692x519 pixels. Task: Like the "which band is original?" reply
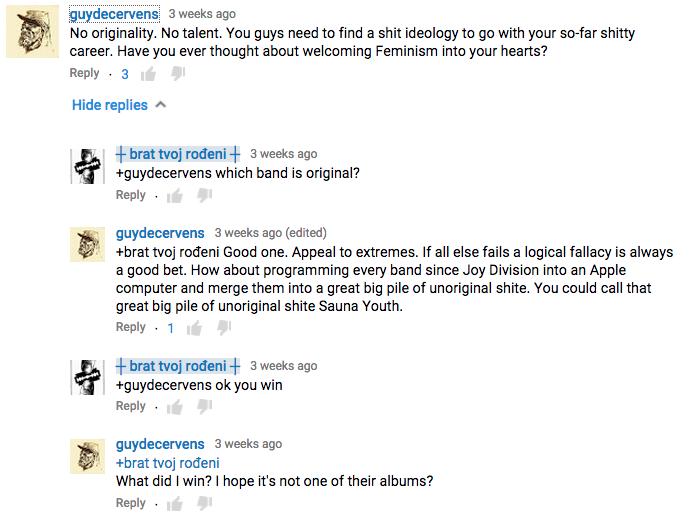point(175,196)
